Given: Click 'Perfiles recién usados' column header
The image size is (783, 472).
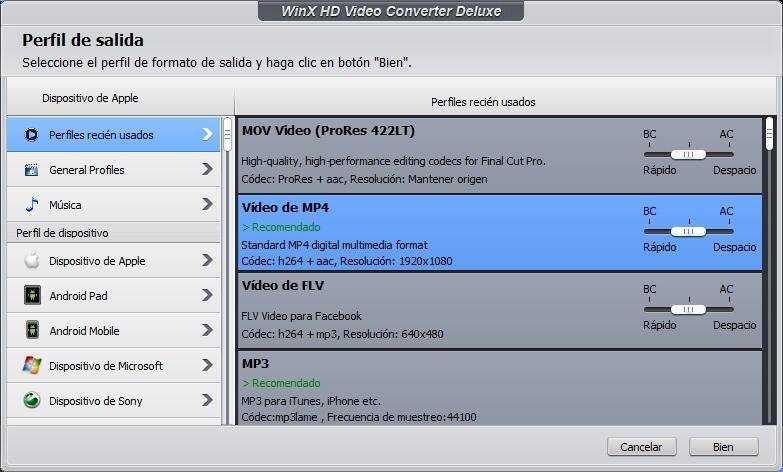Looking at the screenshot, I should pyautogui.click(x=483, y=102).
